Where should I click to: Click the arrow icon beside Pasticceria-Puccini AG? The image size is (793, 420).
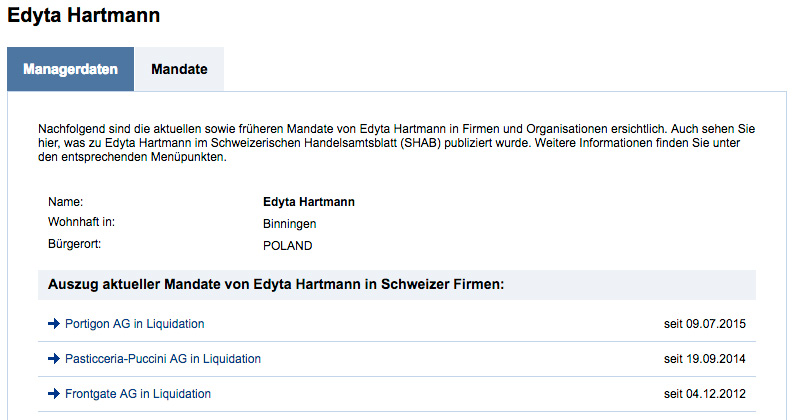tap(54, 359)
